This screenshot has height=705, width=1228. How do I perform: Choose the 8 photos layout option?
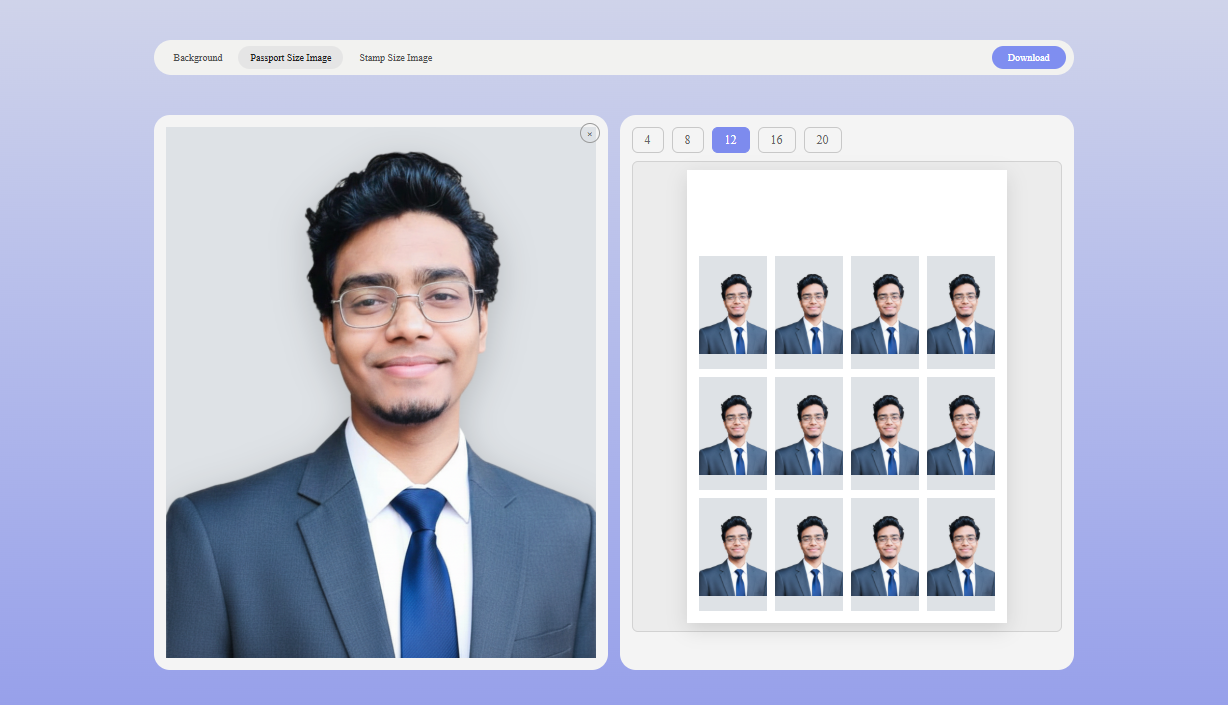coord(687,140)
